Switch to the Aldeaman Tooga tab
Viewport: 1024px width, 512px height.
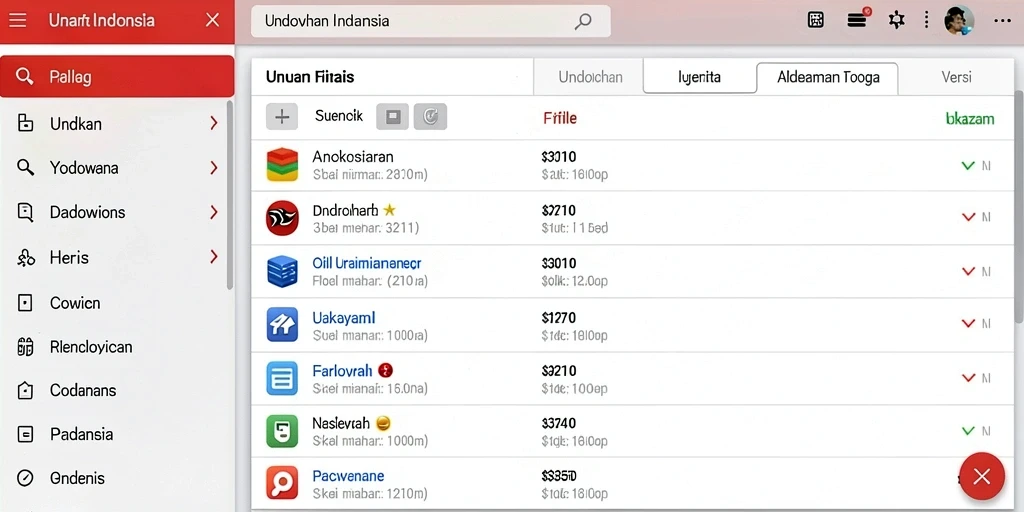pyautogui.click(x=827, y=78)
